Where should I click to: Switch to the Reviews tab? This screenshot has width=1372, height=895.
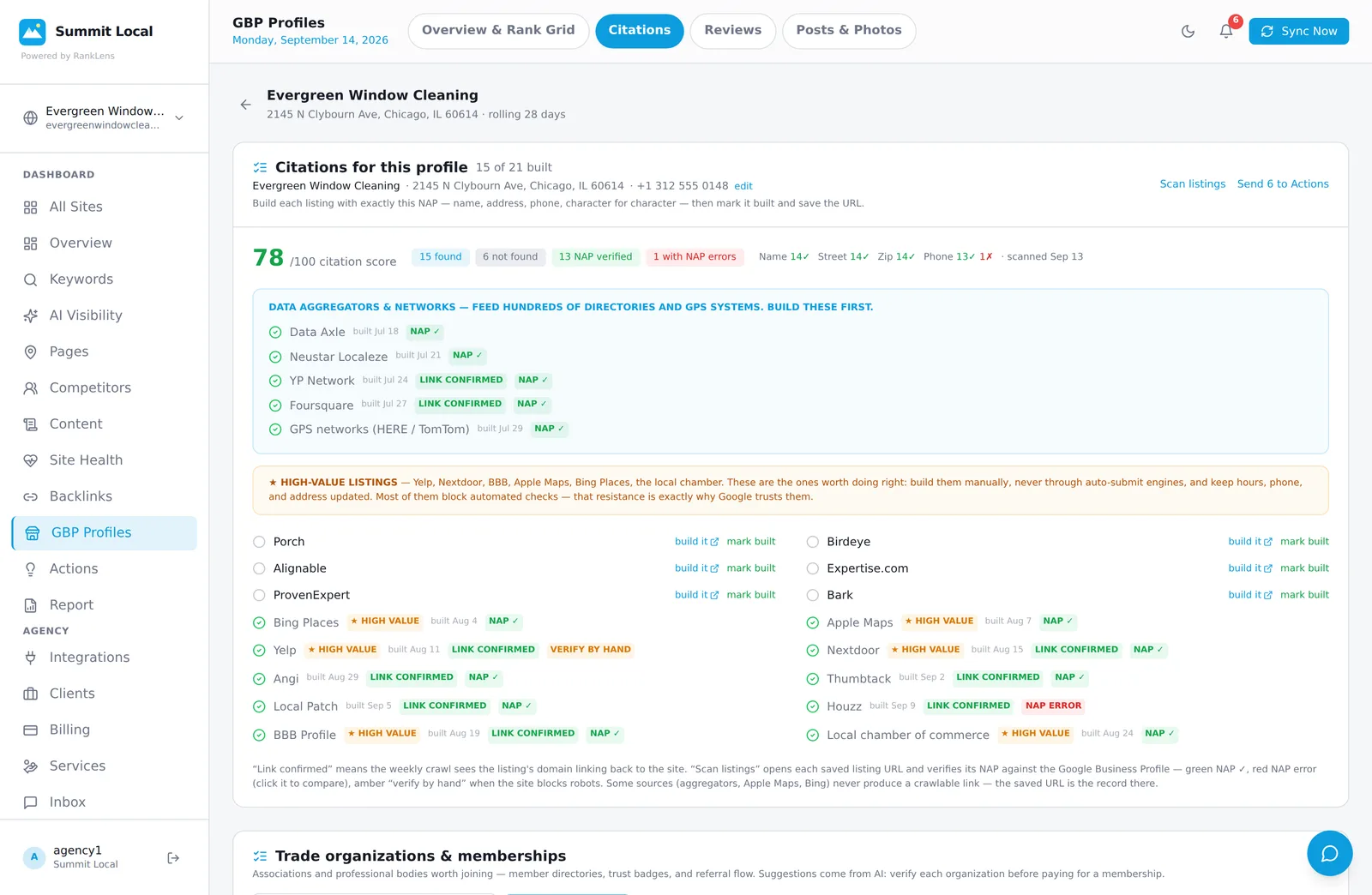[x=733, y=31]
